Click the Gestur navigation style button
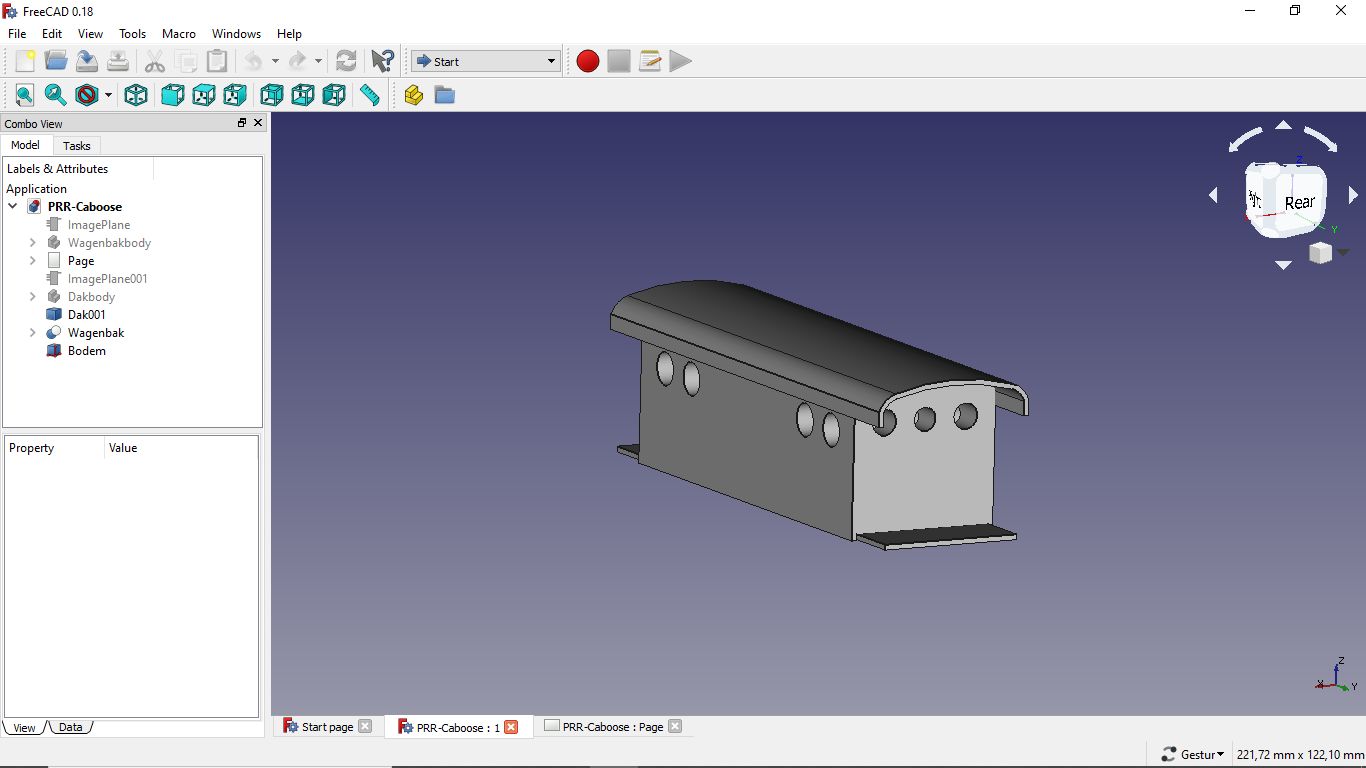Image resolution: width=1366 pixels, height=768 pixels. tap(1194, 754)
